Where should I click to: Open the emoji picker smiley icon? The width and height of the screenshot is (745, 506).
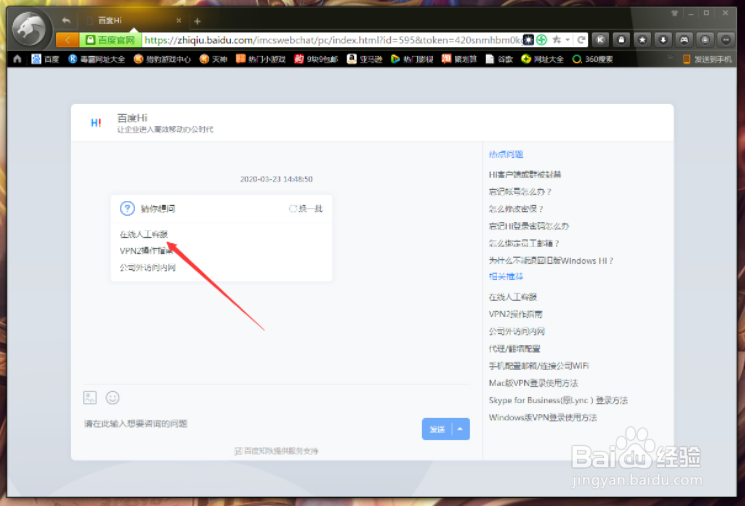tap(113, 397)
